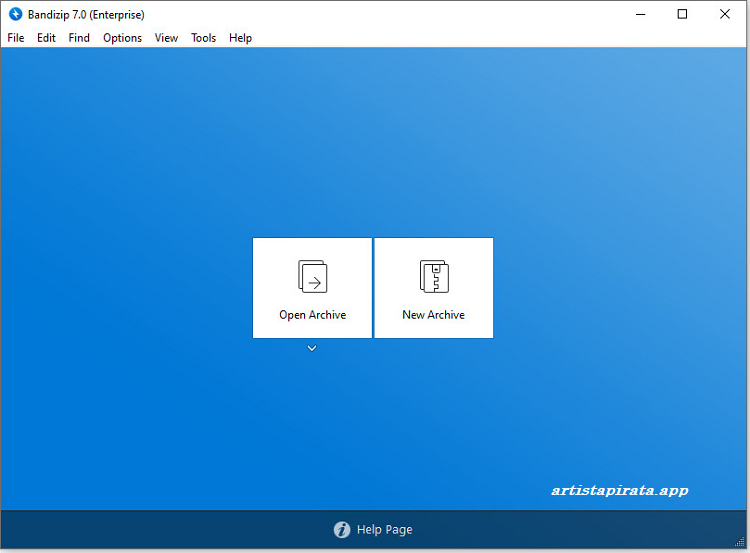This screenshot has width=750, height=553.
Task: Open the Help menu in the menu bar
Action: pyautogui.click(x=240, y=38)
